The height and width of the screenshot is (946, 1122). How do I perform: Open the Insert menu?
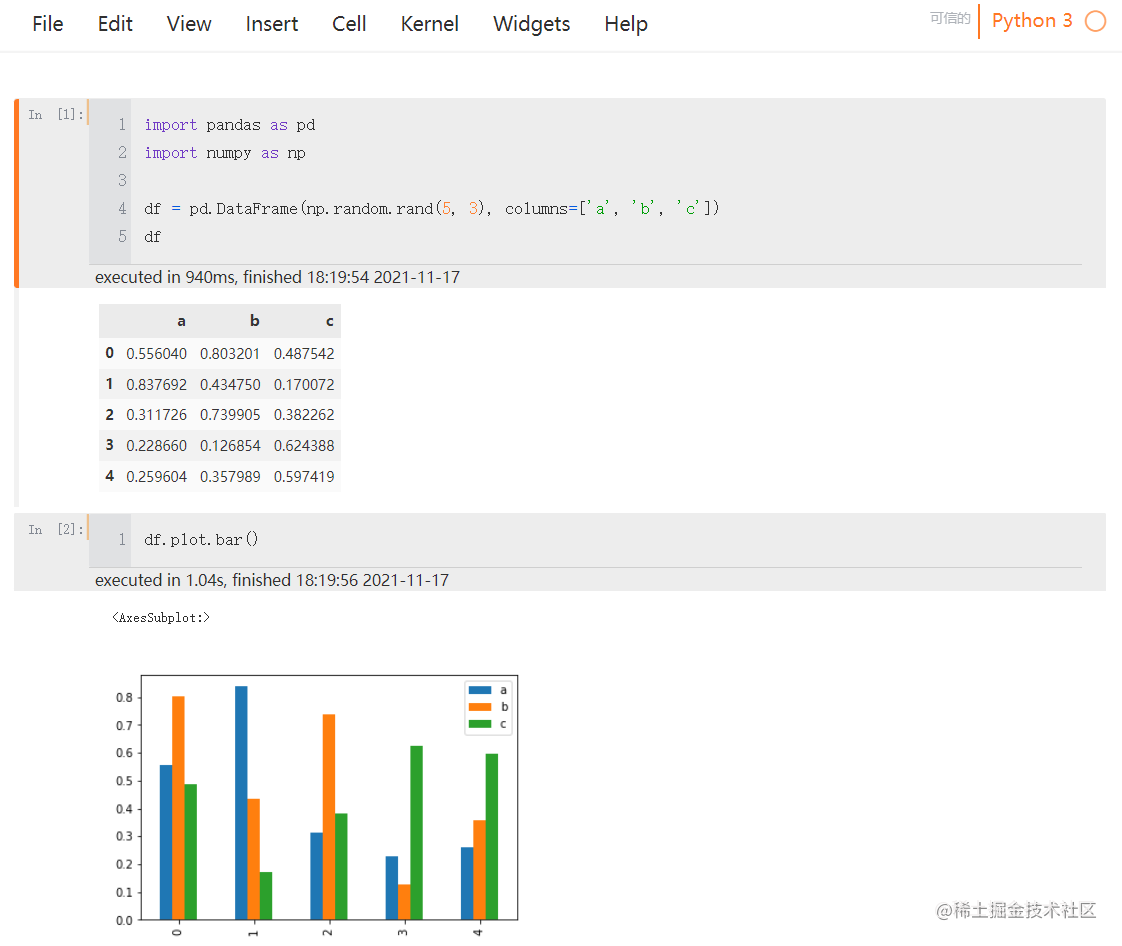click(271, 24)
